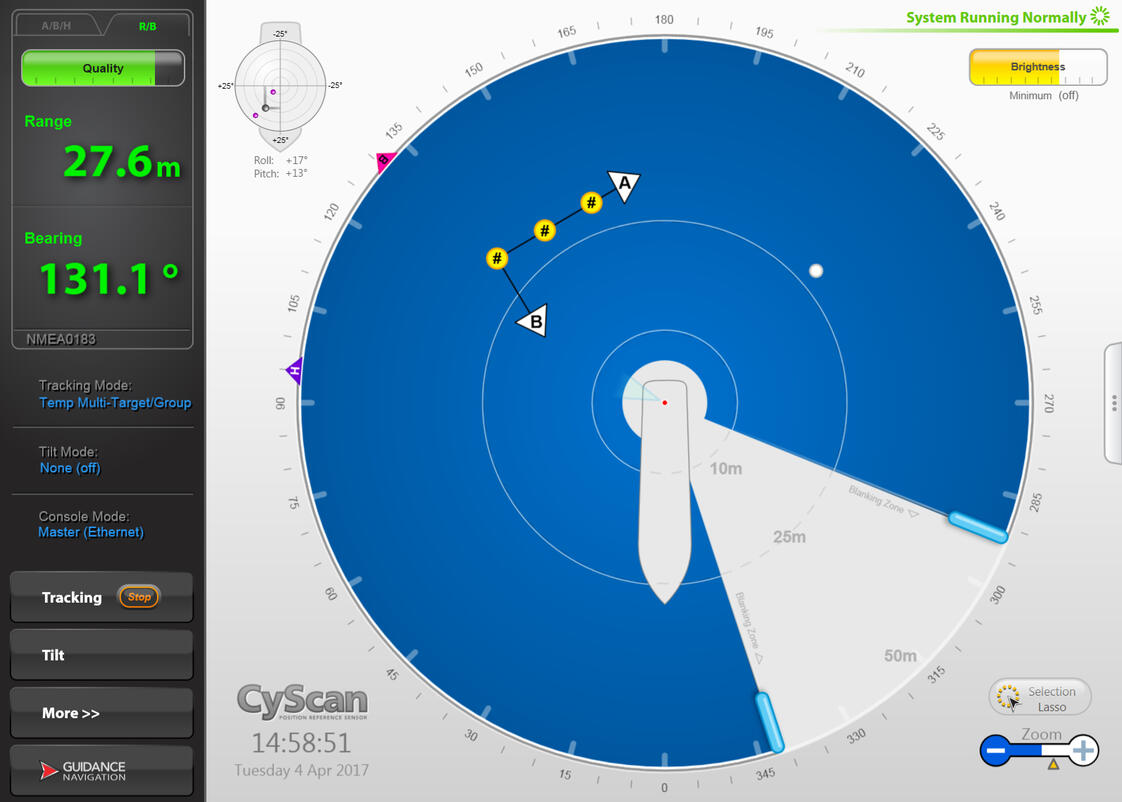This screenshot has height=802, width=1122.
Task: Change the Tilt Mode None (off) setting
Action: tap(70, 468)
